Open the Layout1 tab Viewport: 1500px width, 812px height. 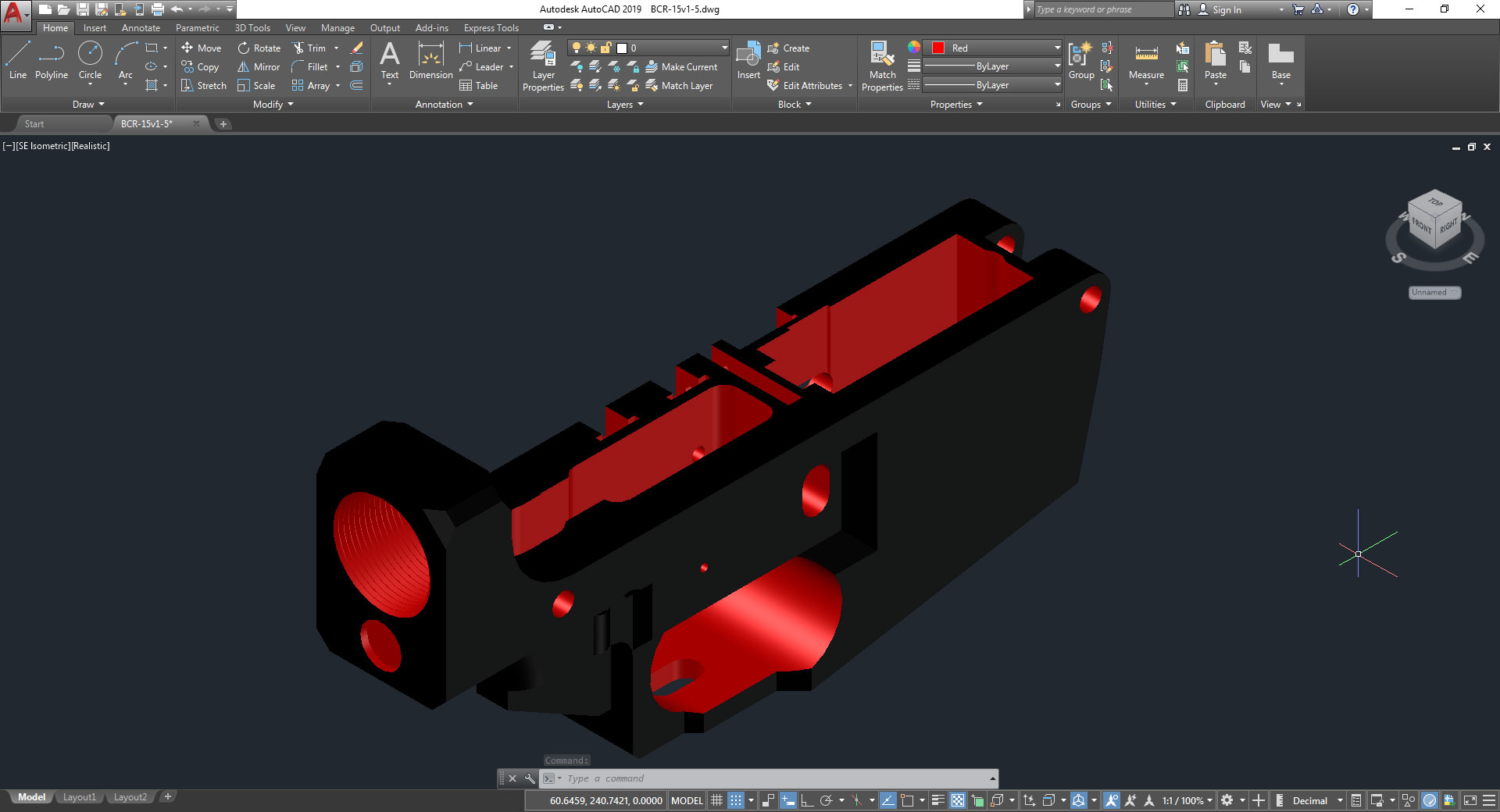click(x=79, y=796)
